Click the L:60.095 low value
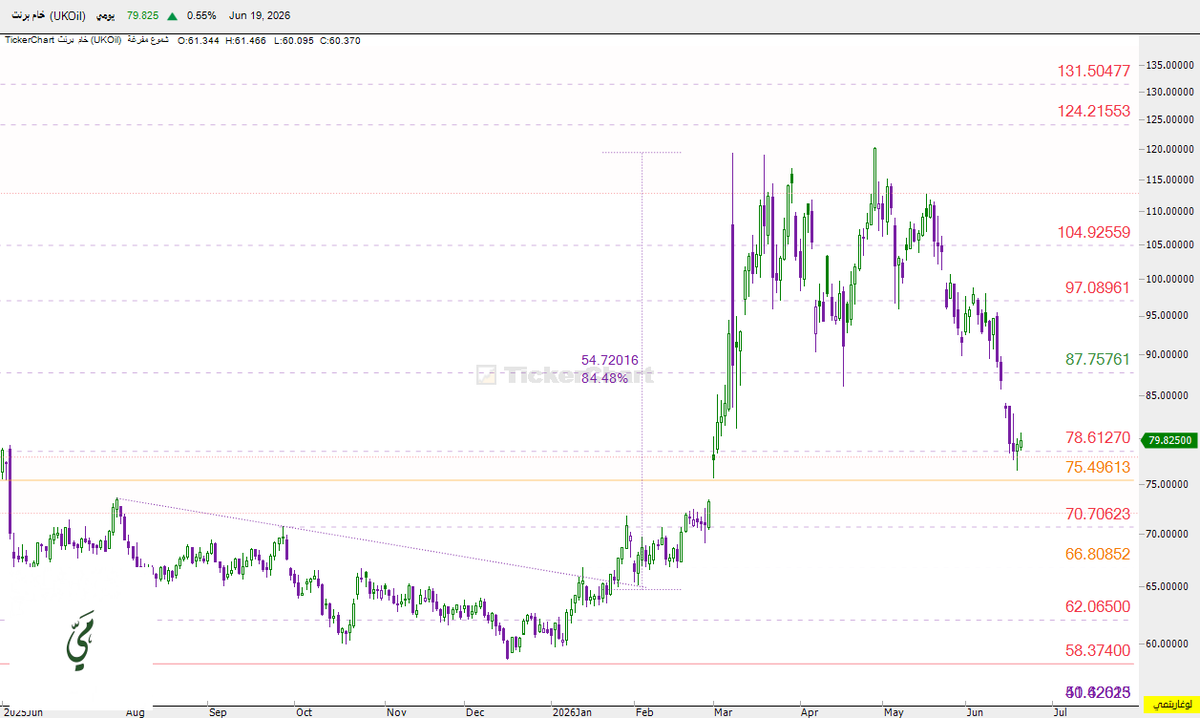Viewport: 1200px width, 718px height. tap(292, 40)
